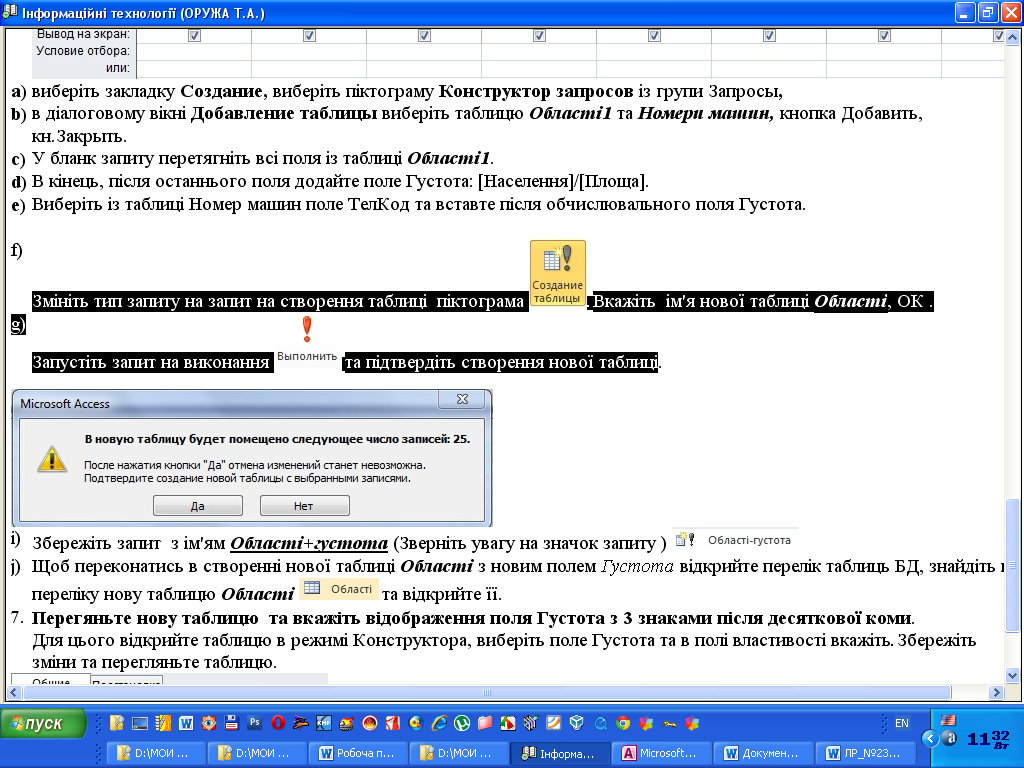
Task: Launch Internet Explorer from quick launch
Action: click(439, 723)
